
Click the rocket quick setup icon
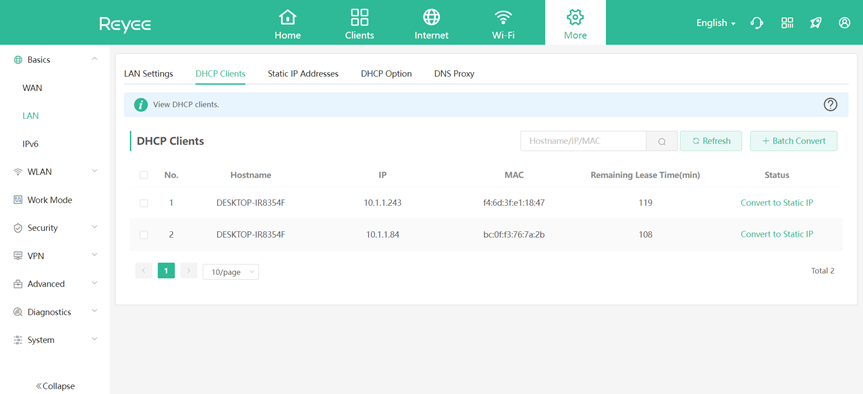pyautogui.click(x=816, y=23)
